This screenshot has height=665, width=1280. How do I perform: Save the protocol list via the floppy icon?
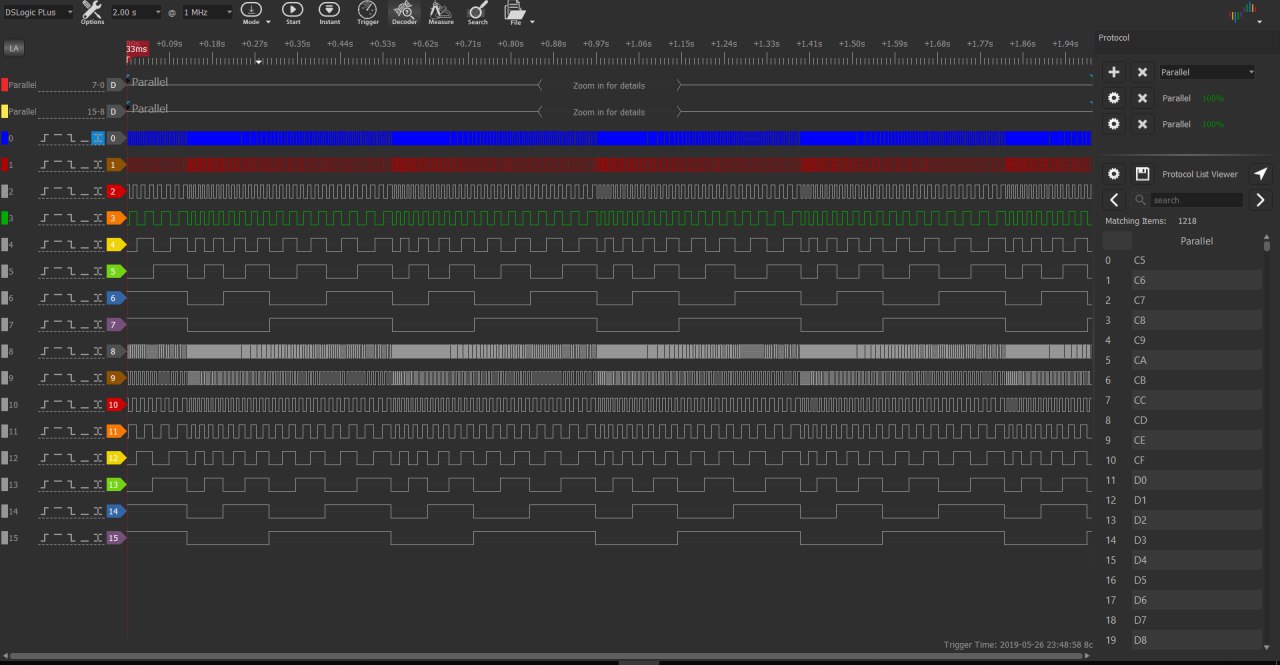[1142, 174]
